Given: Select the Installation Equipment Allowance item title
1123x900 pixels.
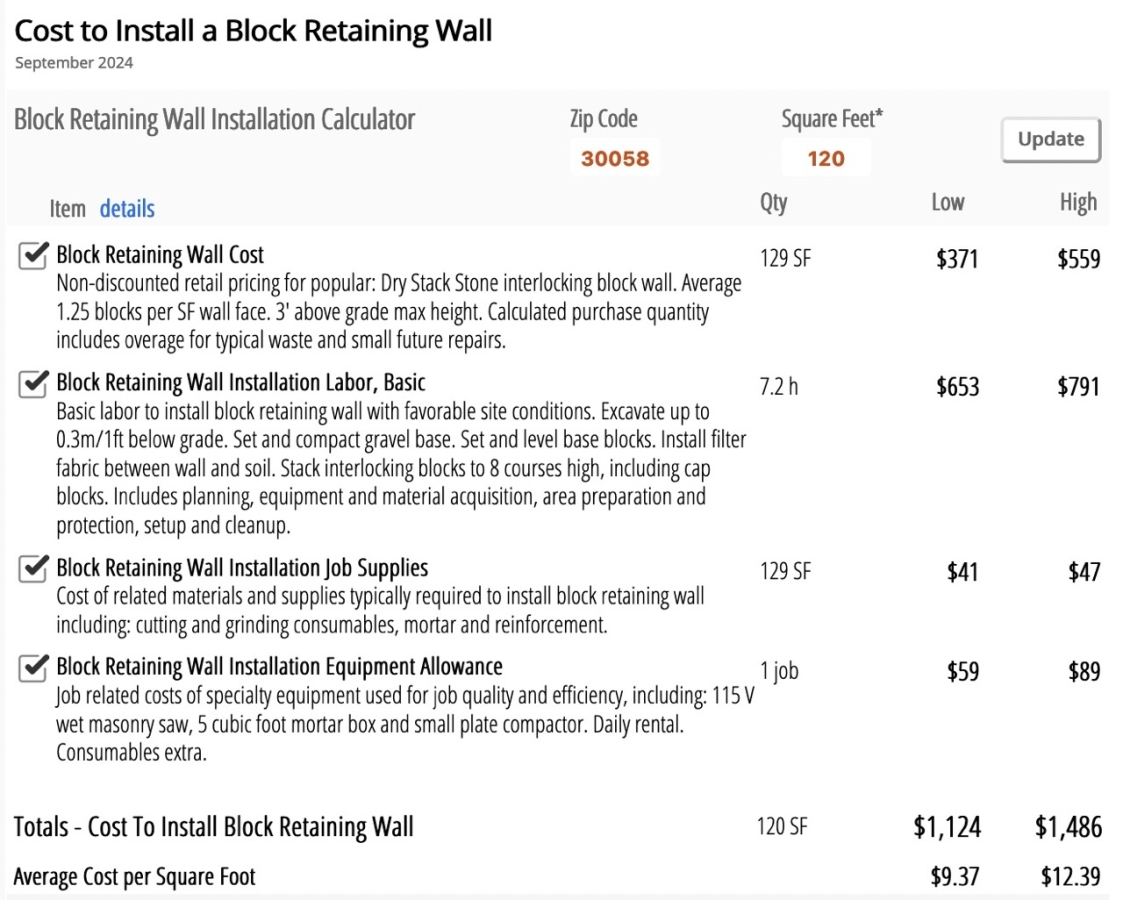Looking at the screenshot, I should [279, 667].
